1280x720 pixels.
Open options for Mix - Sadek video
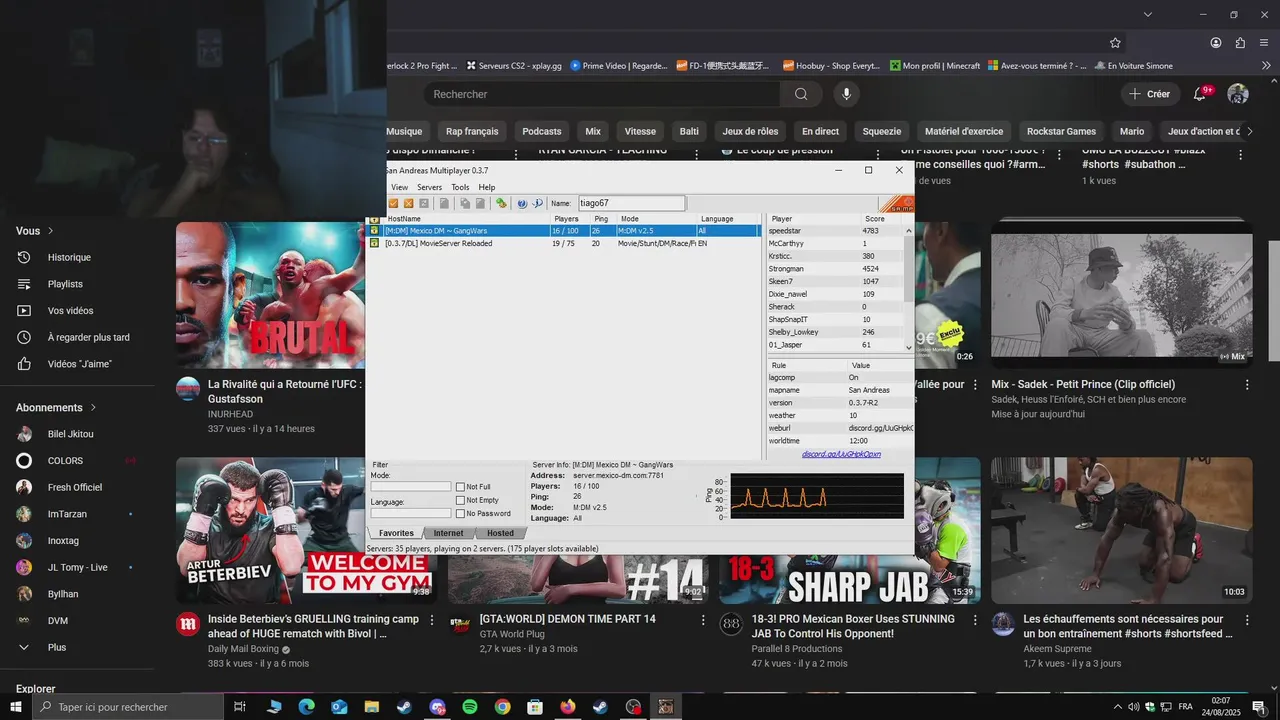pyautogui.click(x=1247, y=384)
